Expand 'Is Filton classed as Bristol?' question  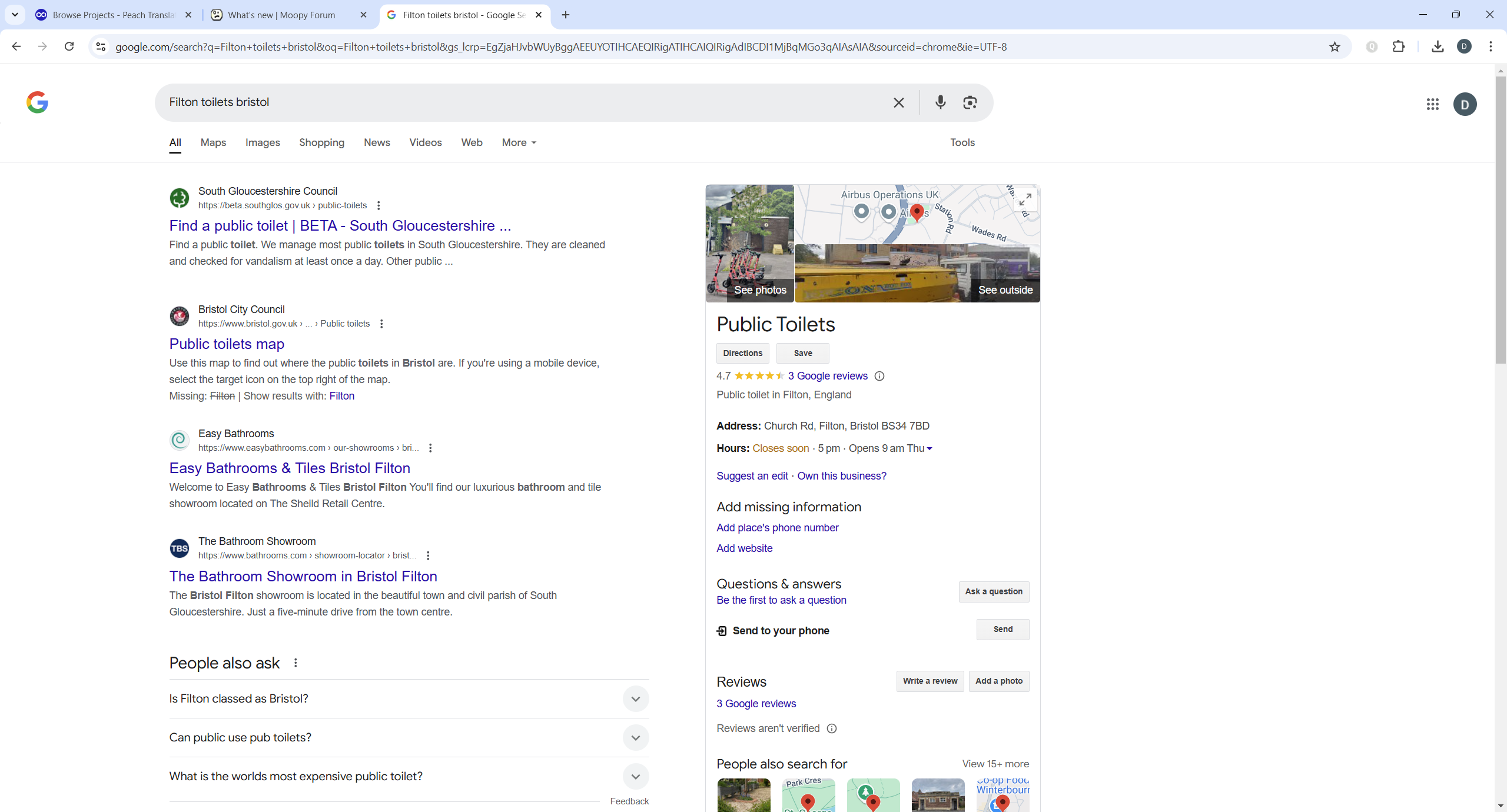[x=409, y=698]
